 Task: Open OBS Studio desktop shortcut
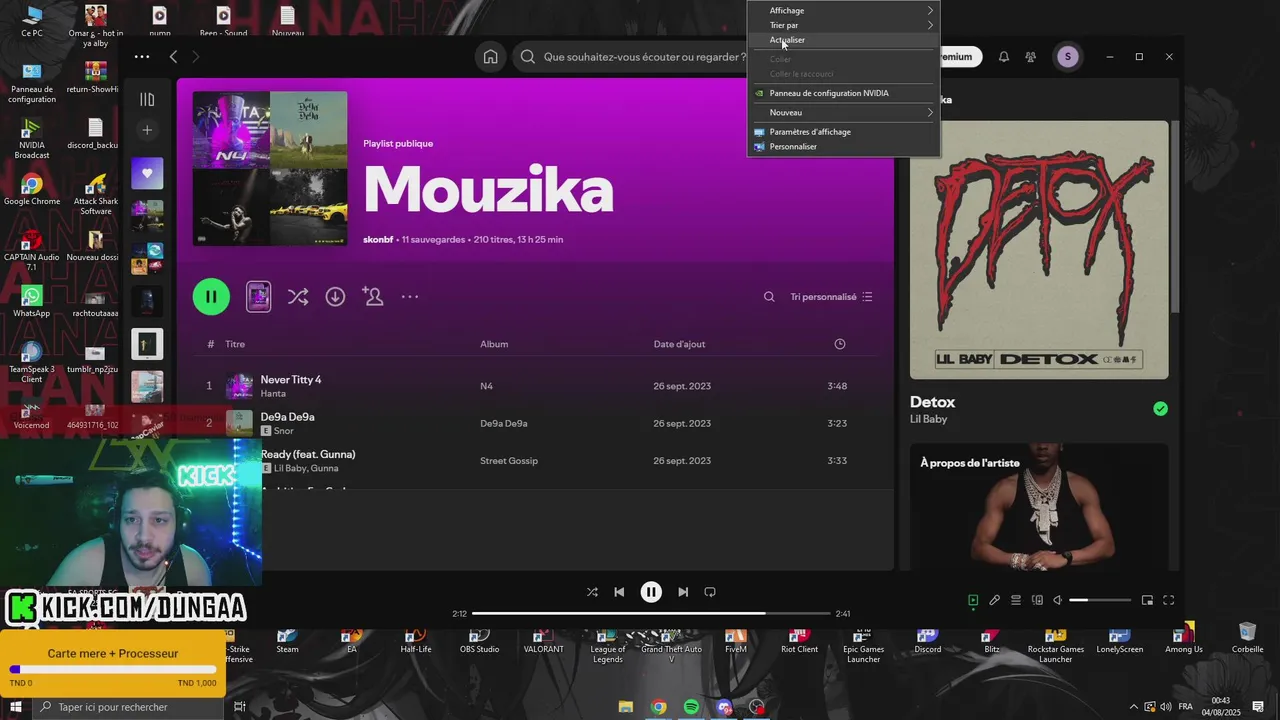(479, 641)
